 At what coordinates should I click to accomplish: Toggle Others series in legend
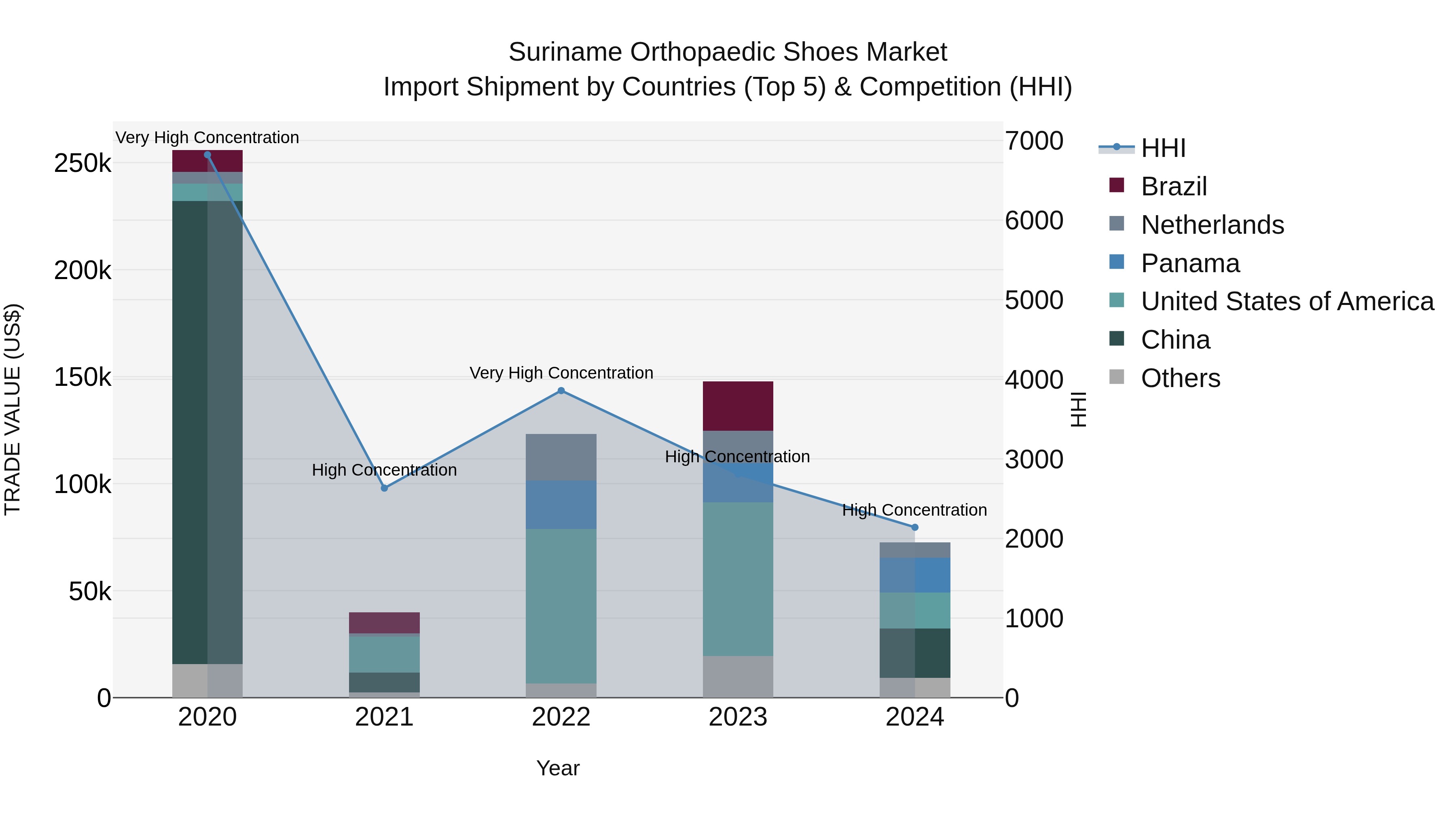point(1164,378)
